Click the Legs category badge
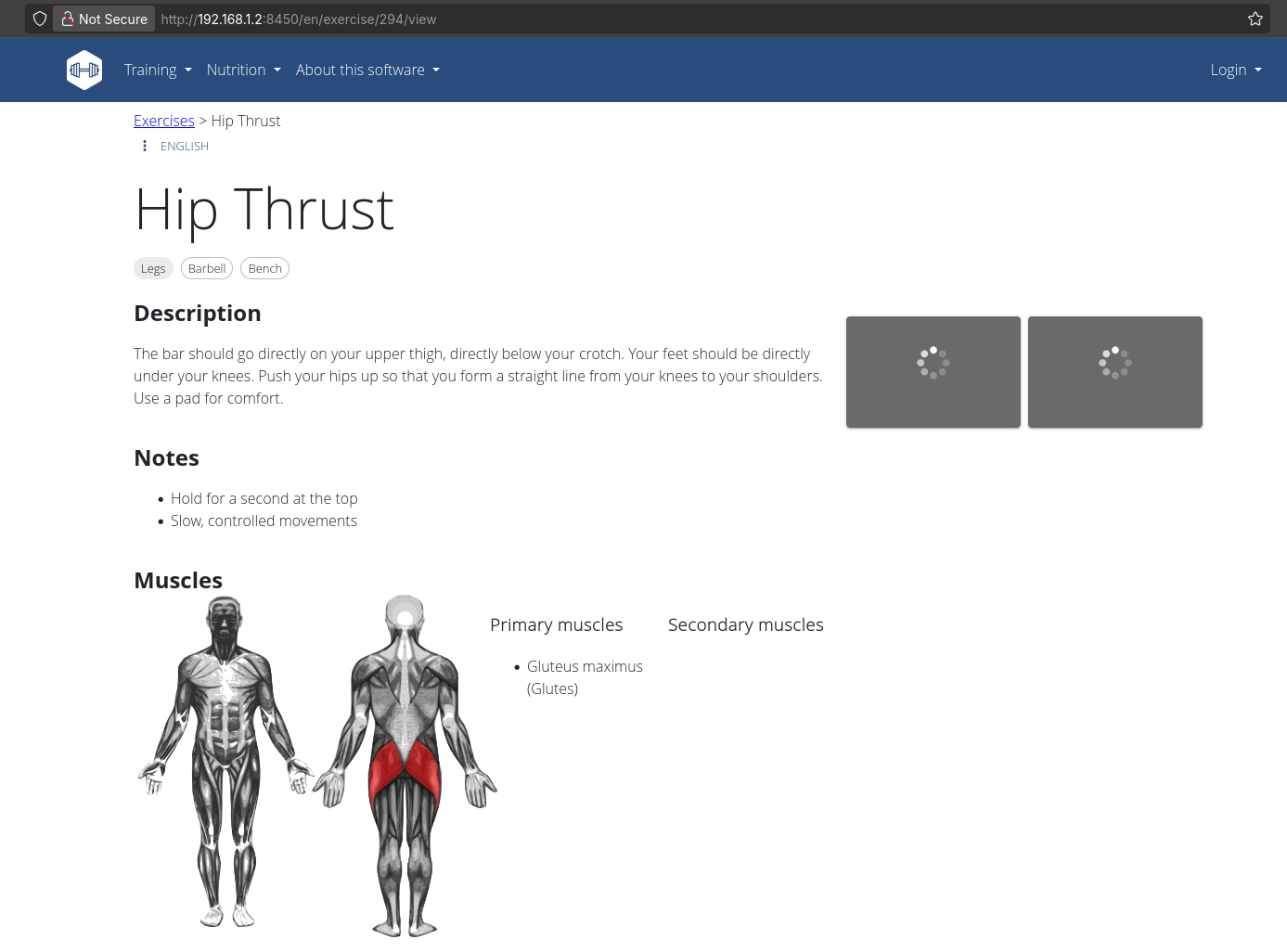This screenshot has height=952, width=1287. 153,268
